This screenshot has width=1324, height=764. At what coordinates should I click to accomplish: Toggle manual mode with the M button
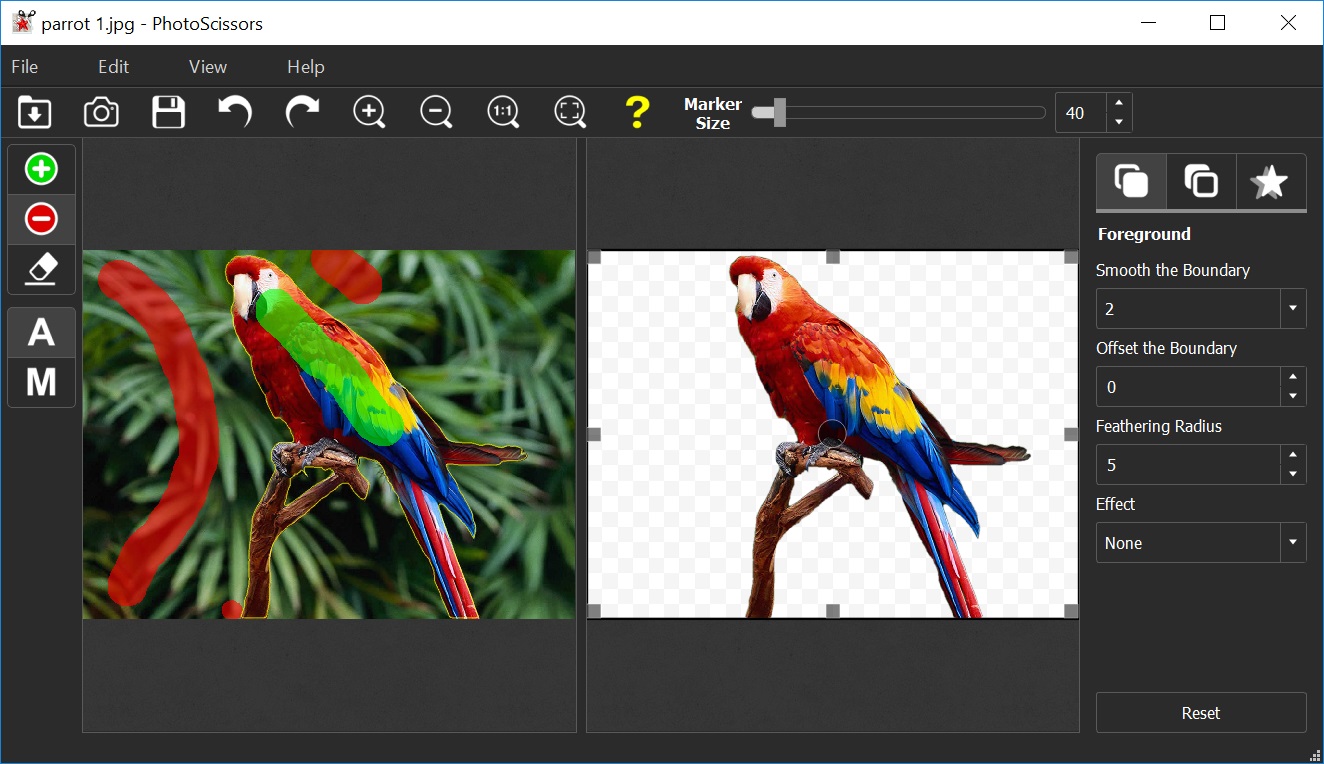click(41, 382)
